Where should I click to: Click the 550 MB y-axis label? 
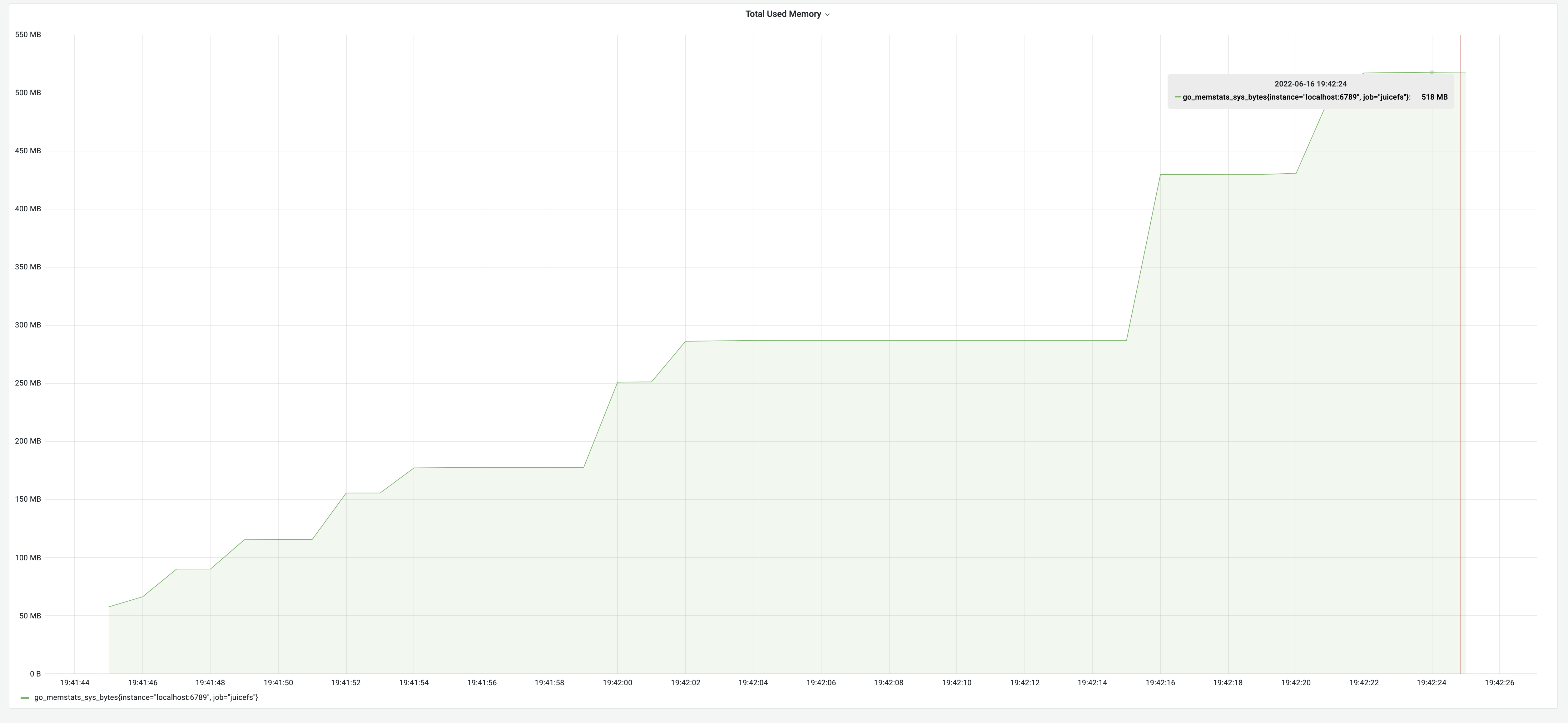pos(28,35)
